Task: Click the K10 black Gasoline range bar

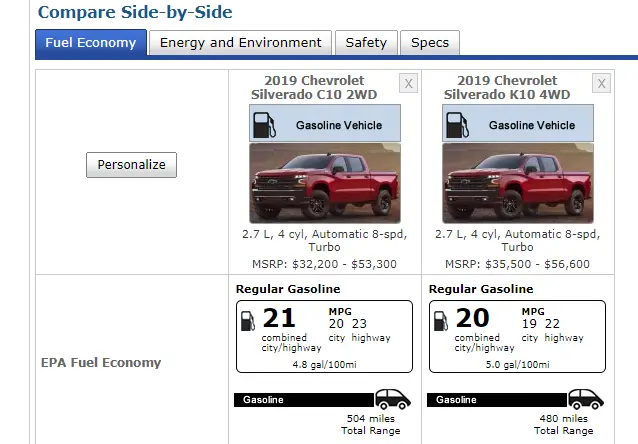Action: click(497, 400)
